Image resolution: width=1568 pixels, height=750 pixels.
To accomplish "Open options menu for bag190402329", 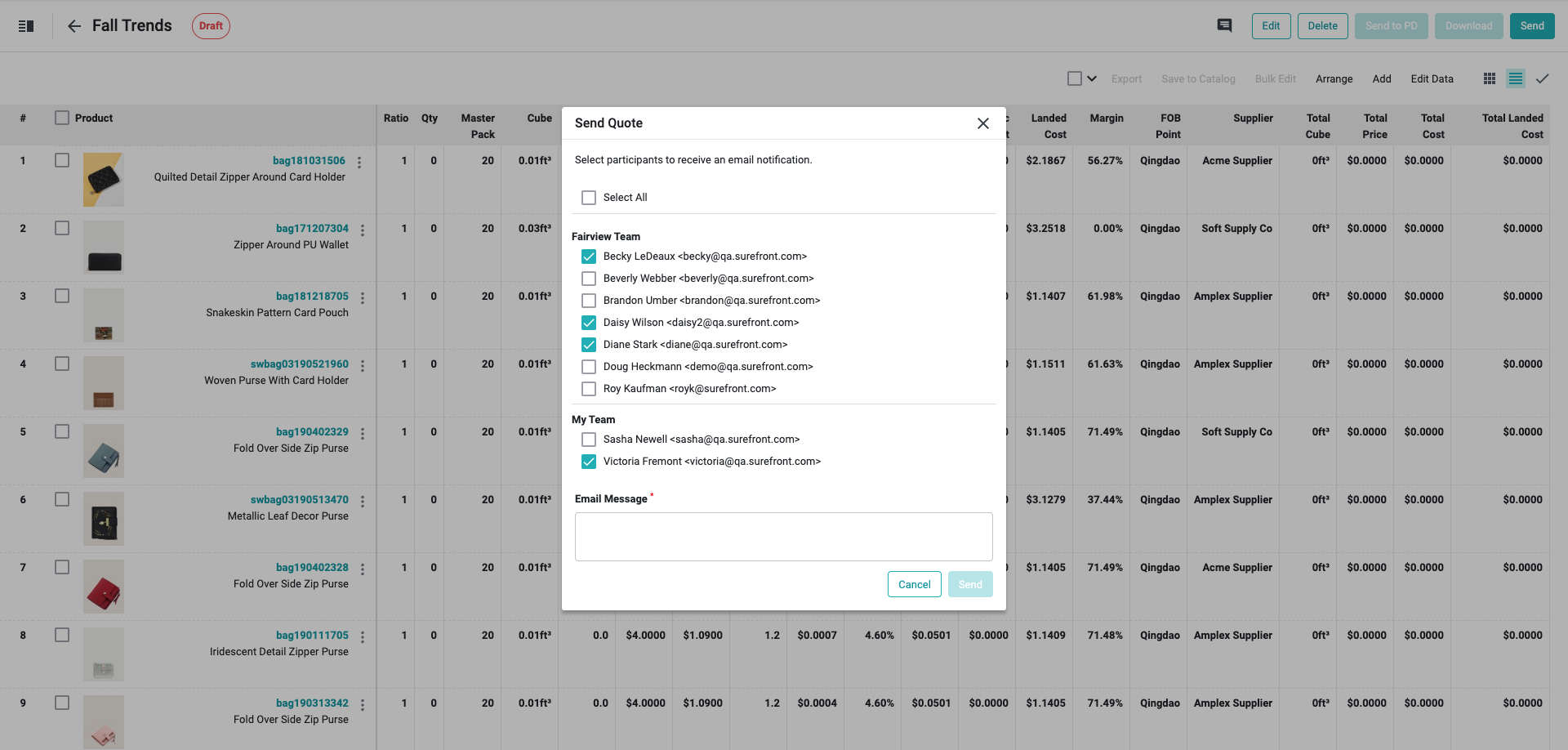I will [x=363, y=434].
